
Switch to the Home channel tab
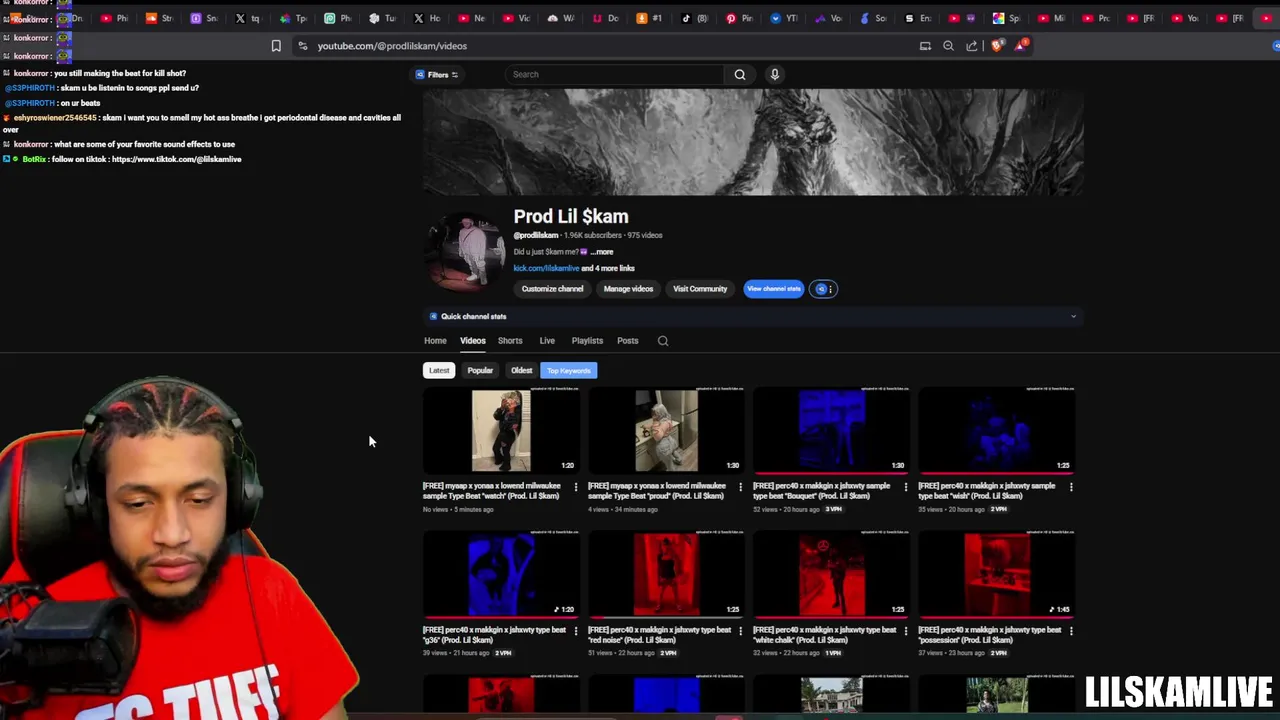435,341
